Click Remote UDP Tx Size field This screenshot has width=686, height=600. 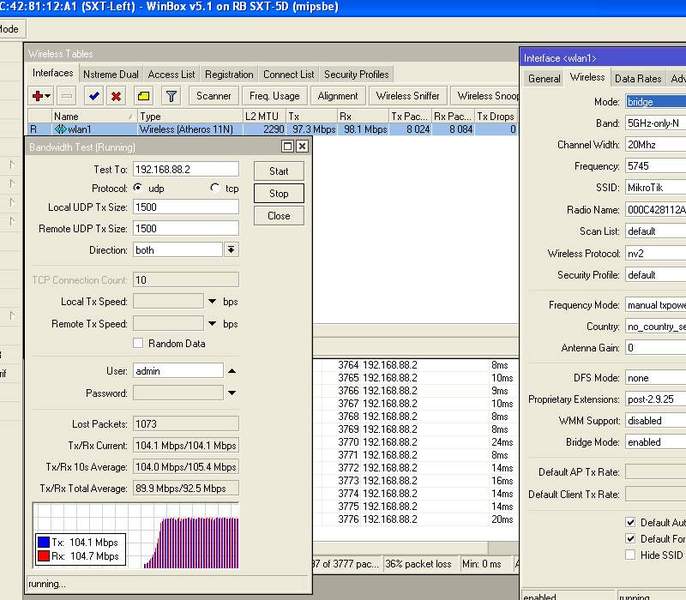coord(186,228)
